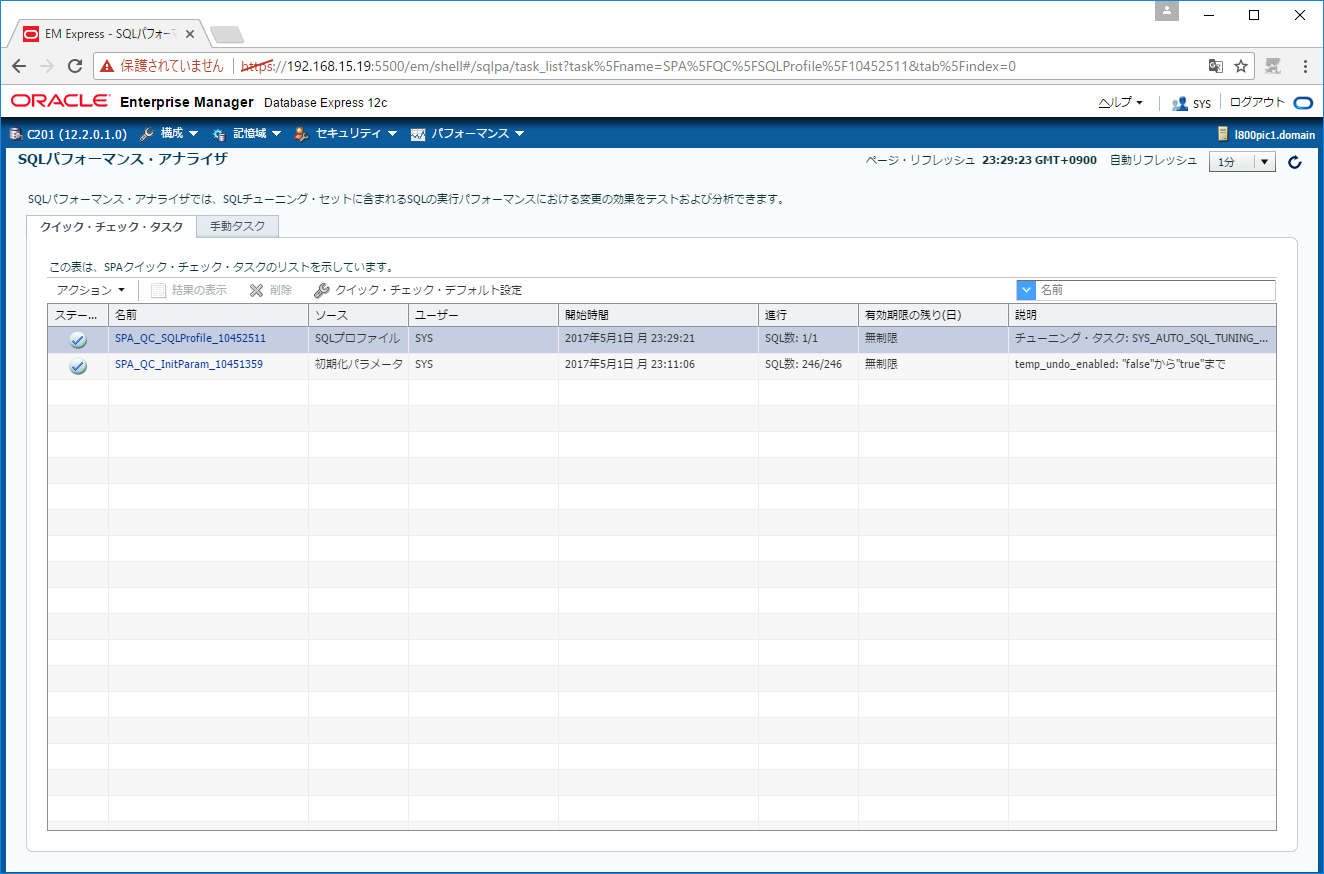Click the 削除 toolbar button
The width and height of the screenshot is (1324, 874).
[x=271, y=290]
